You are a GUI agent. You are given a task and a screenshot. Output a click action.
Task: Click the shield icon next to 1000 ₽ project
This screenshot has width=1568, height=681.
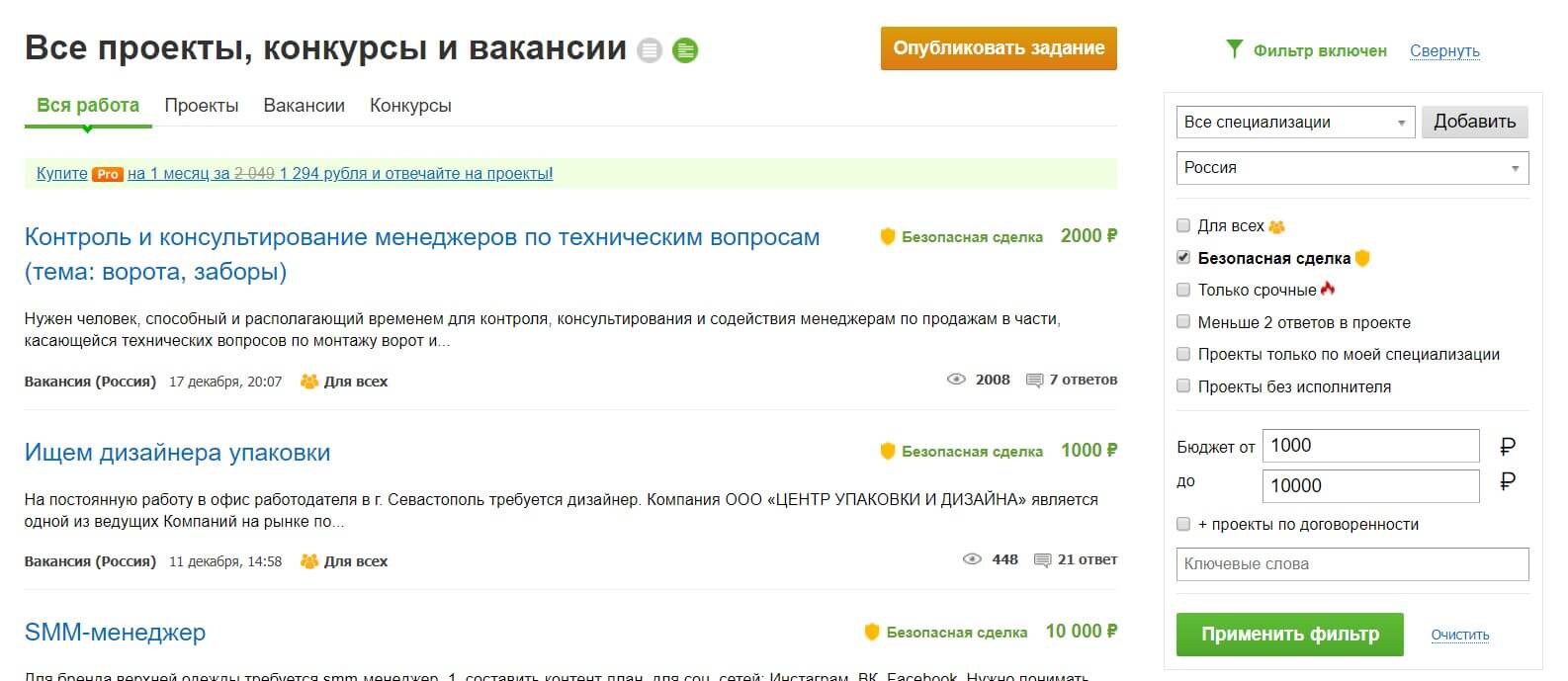pyautogui.click(x=888, y=451)
